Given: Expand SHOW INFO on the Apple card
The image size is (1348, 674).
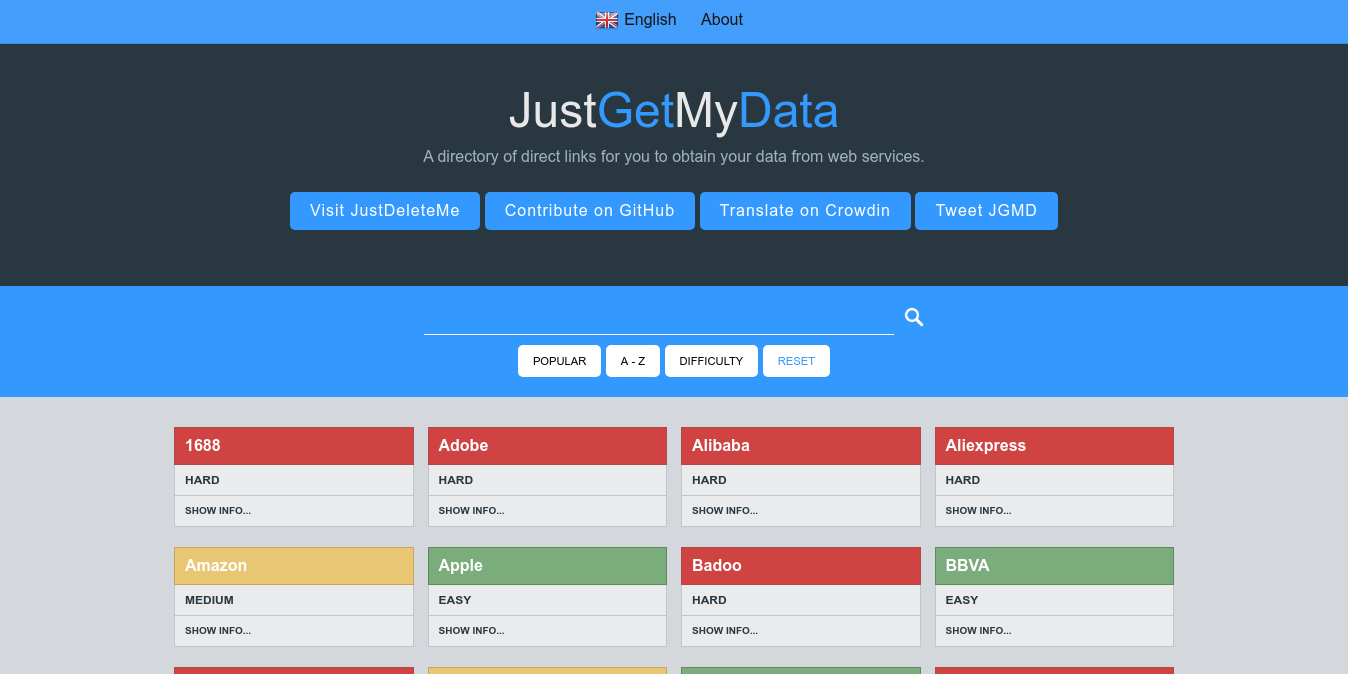Looking at the screenshot, I should pyautogui.click(x=471, y=630).
